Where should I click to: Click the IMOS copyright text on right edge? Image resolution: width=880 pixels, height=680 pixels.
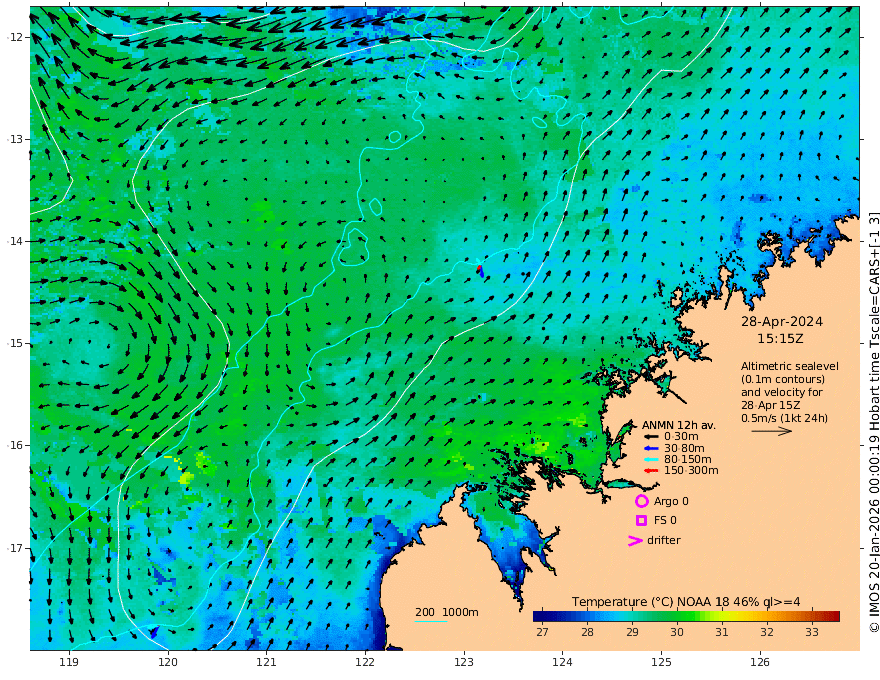click(874, 422)
